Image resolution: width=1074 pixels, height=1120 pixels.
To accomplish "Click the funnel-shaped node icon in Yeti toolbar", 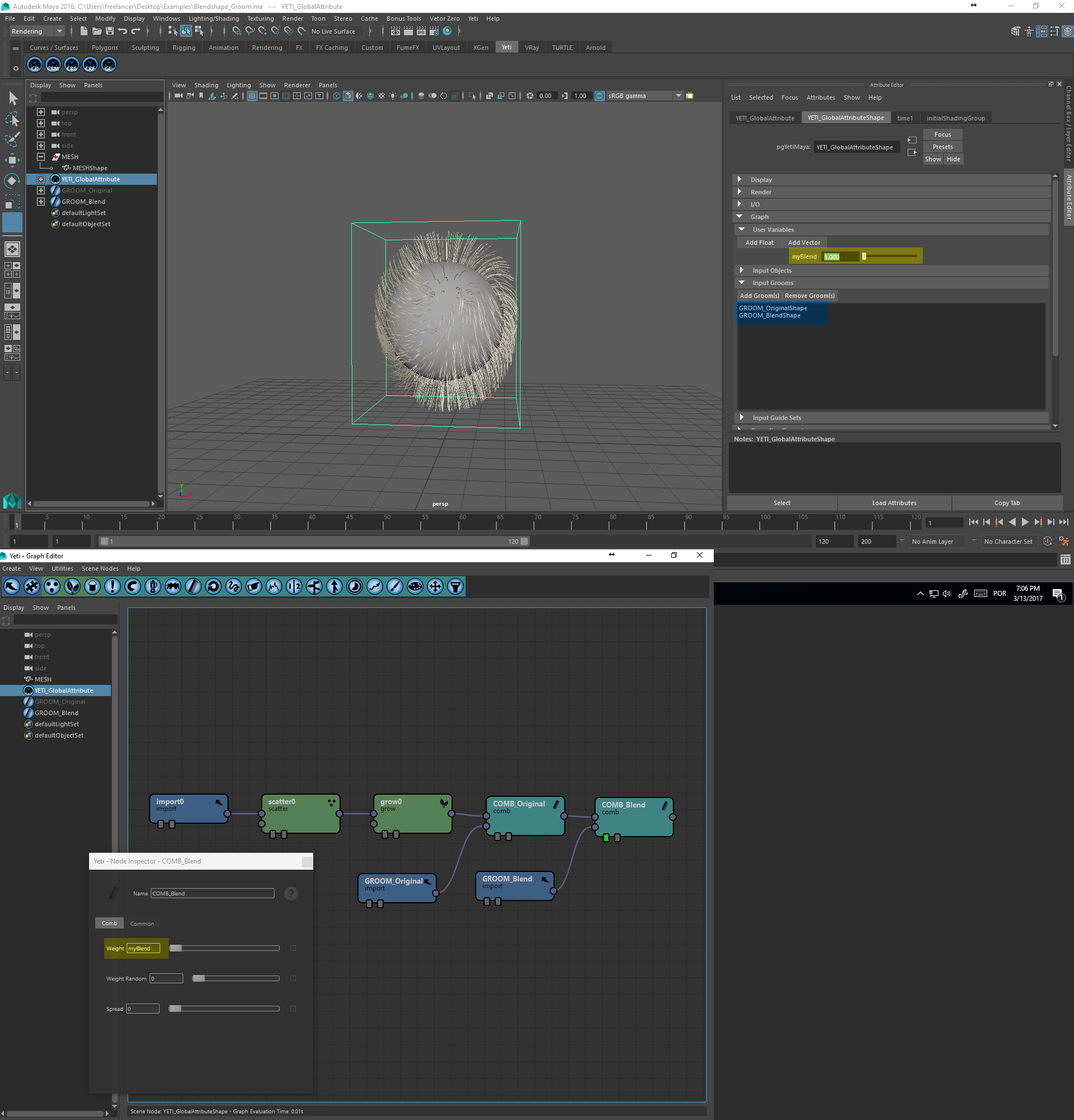I will point(455,586).
